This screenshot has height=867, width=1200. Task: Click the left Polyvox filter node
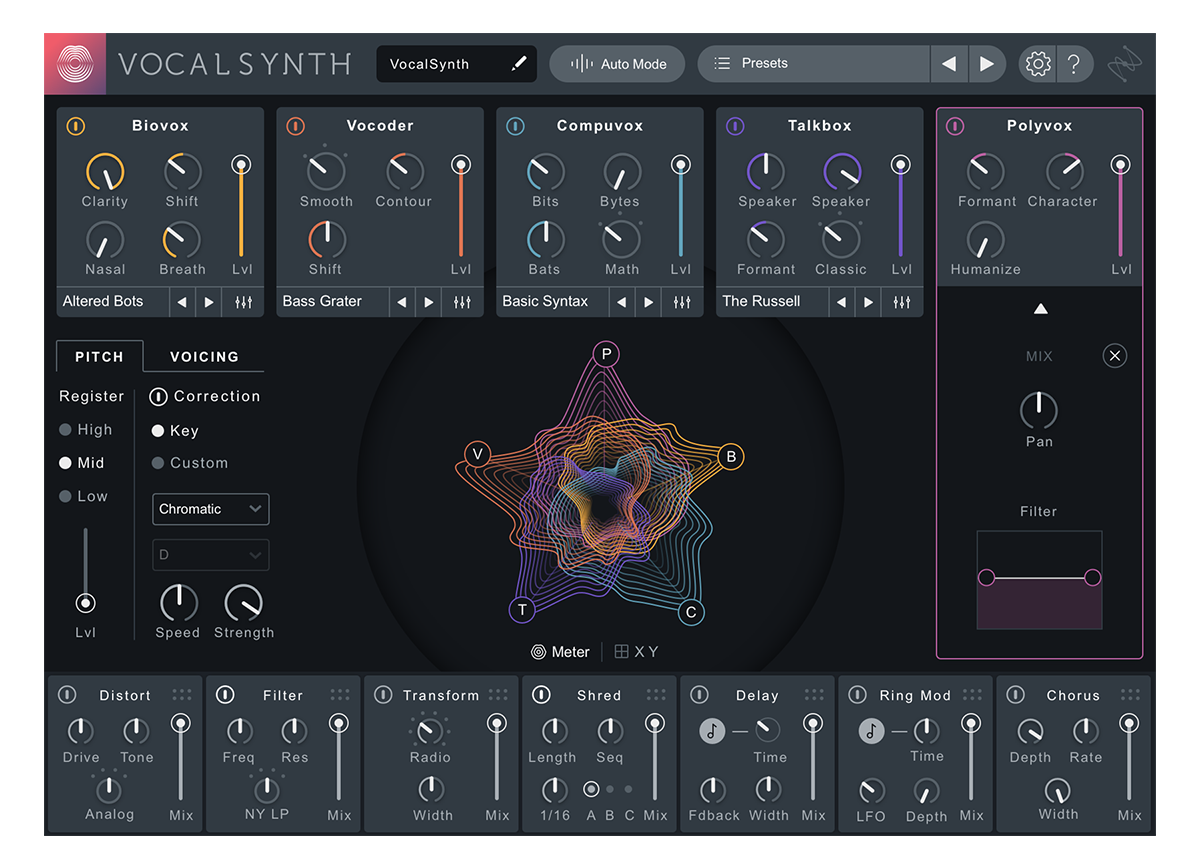[x=986, y=577]
